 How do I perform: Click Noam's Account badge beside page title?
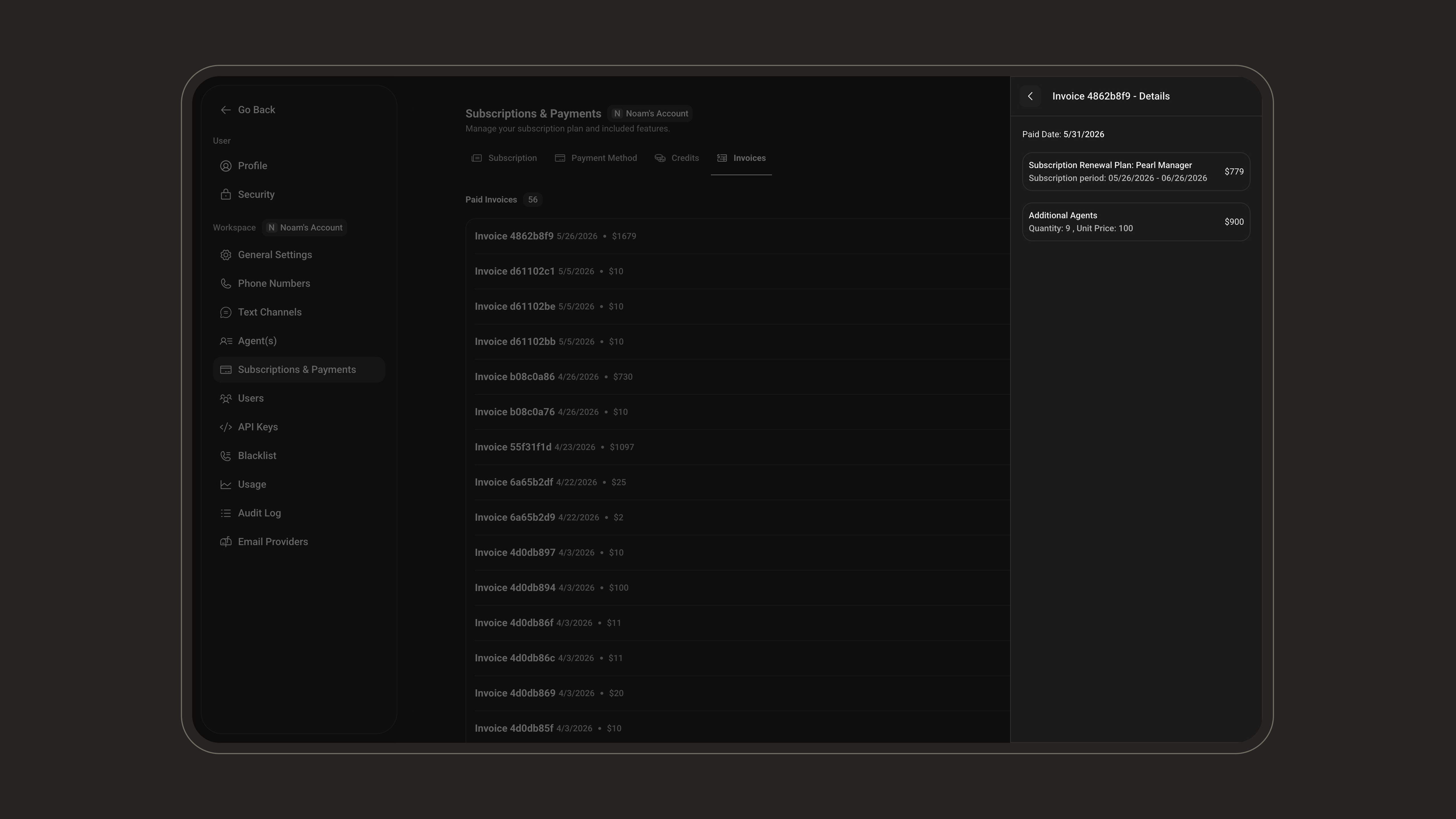point(650,114)
